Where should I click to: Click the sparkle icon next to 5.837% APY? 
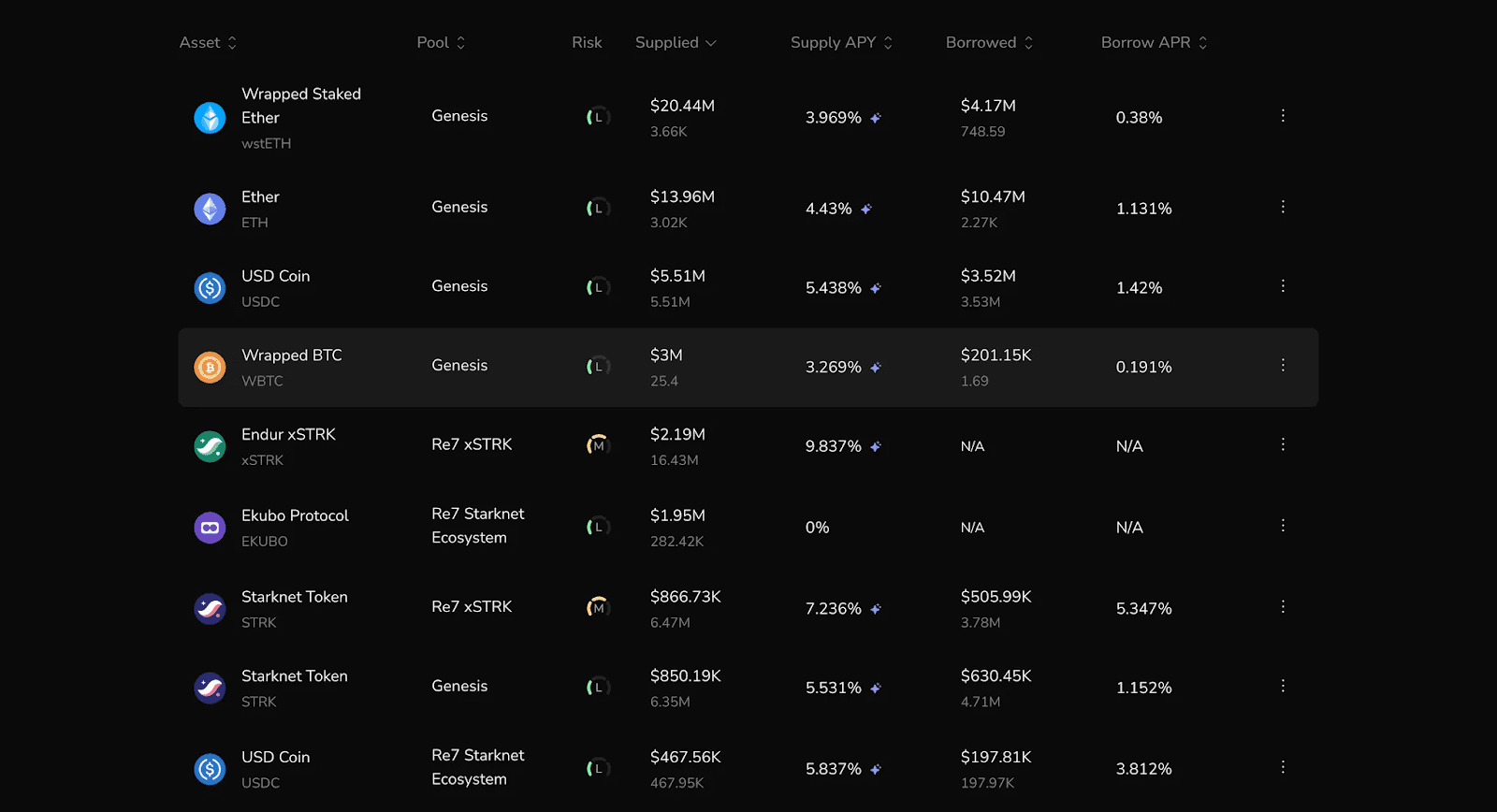coord(876,769)
